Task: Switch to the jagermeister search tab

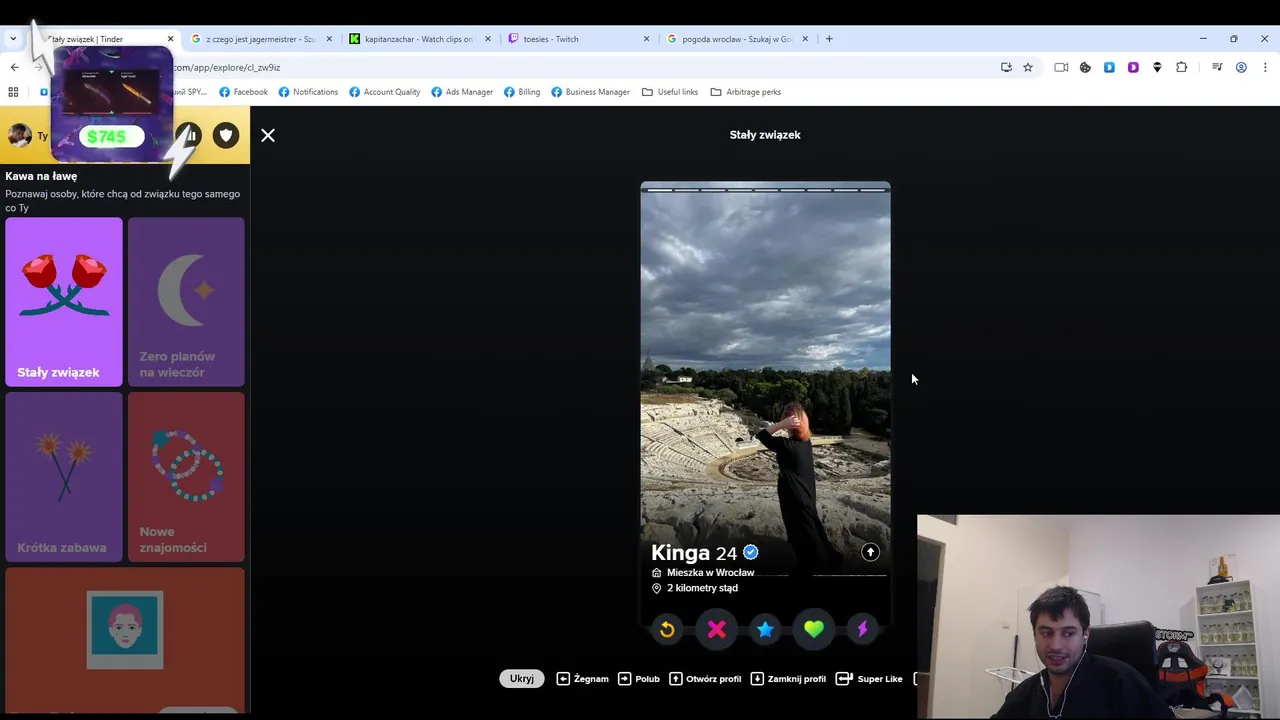Action: (x=260, y=39)
